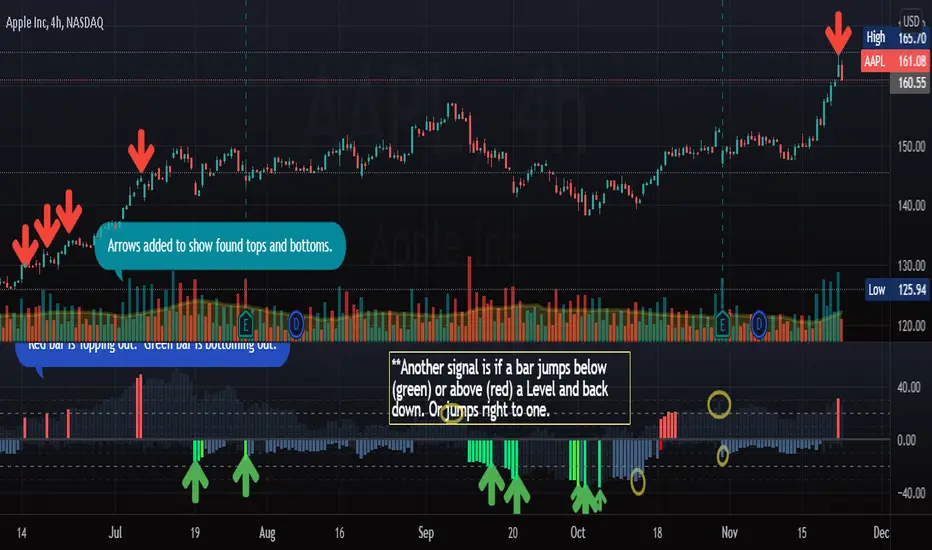This screenshot has width=932, height=550.
Task: Click the 16 date on time axis
Action: (x=339, y=532)
